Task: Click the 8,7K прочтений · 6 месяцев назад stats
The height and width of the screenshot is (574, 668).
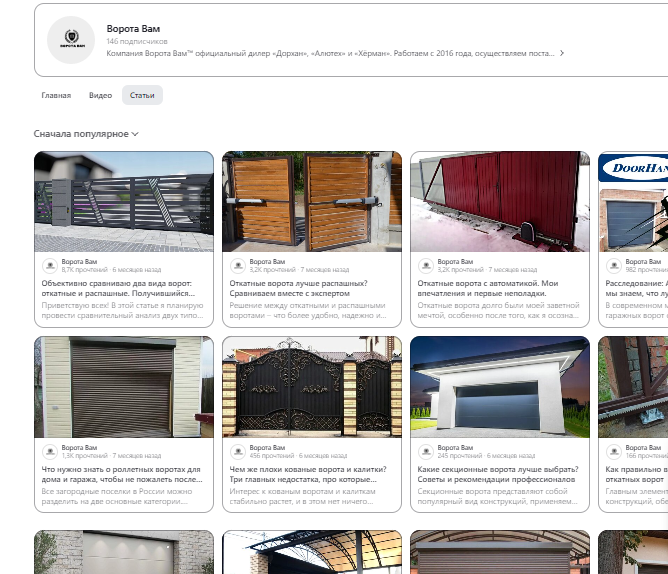Action: coord(111,270)
